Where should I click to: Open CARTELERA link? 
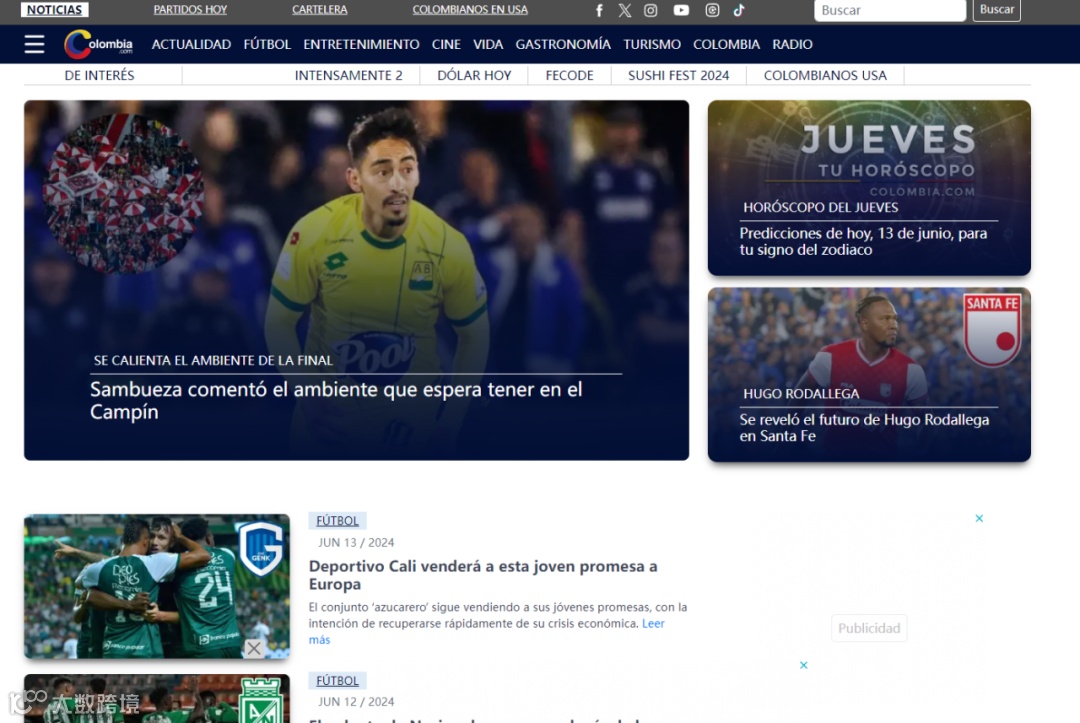(x=320, y=10)
